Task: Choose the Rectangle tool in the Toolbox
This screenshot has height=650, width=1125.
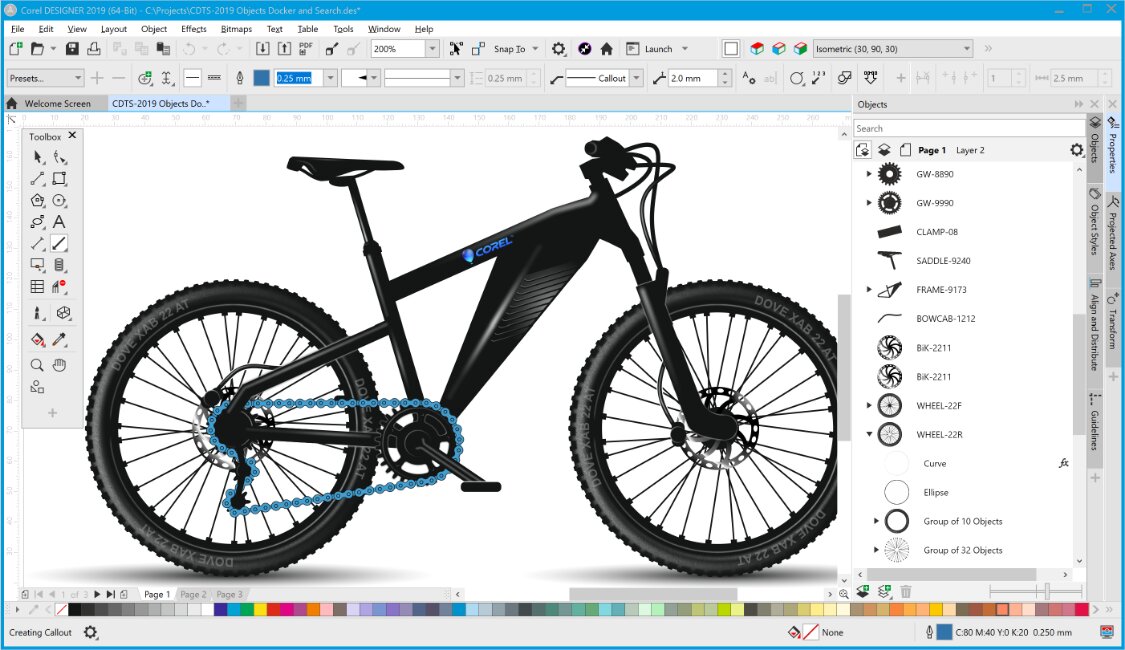Action: point(60,179)
